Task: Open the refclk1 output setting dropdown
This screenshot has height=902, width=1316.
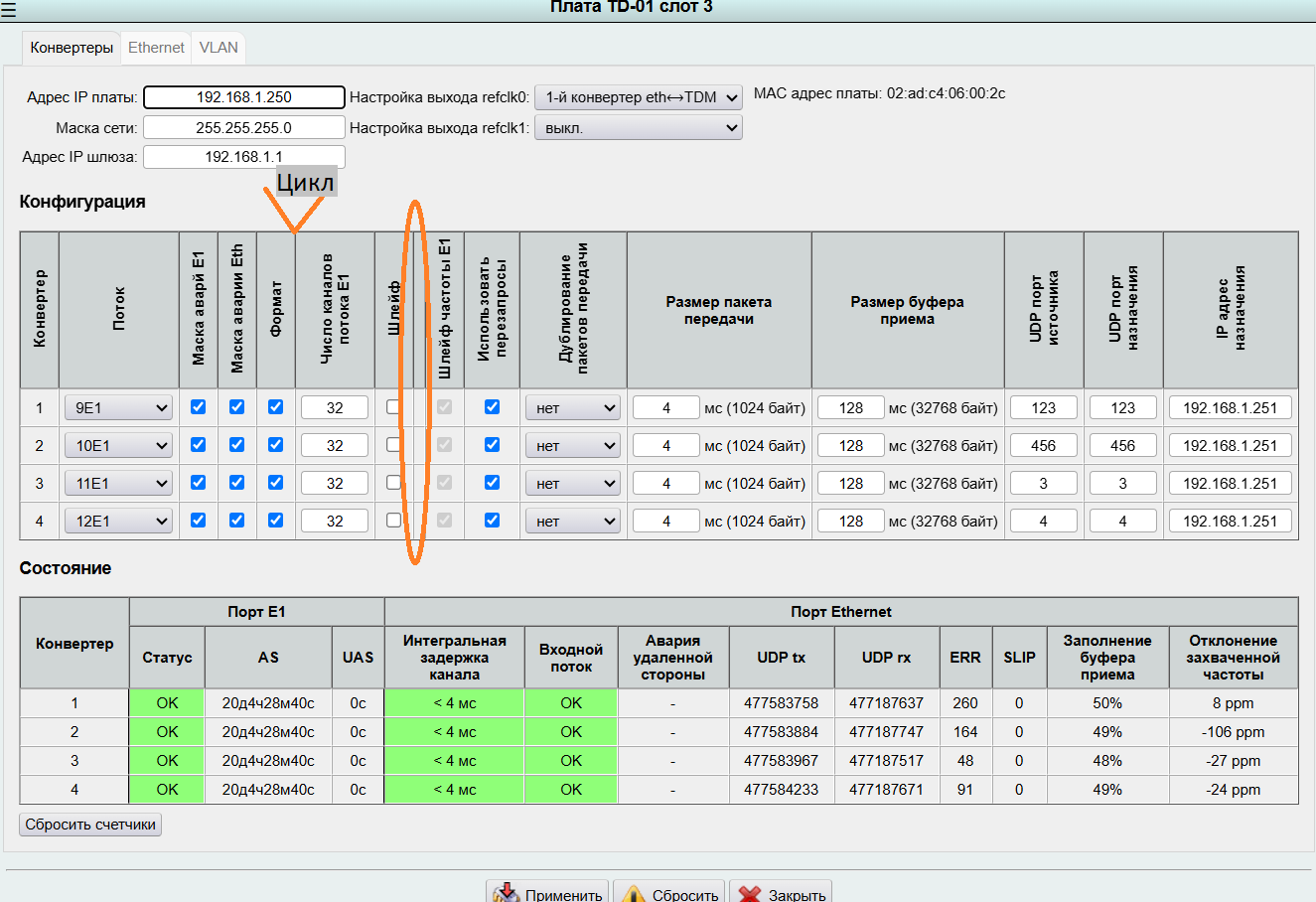Action: 639,127
